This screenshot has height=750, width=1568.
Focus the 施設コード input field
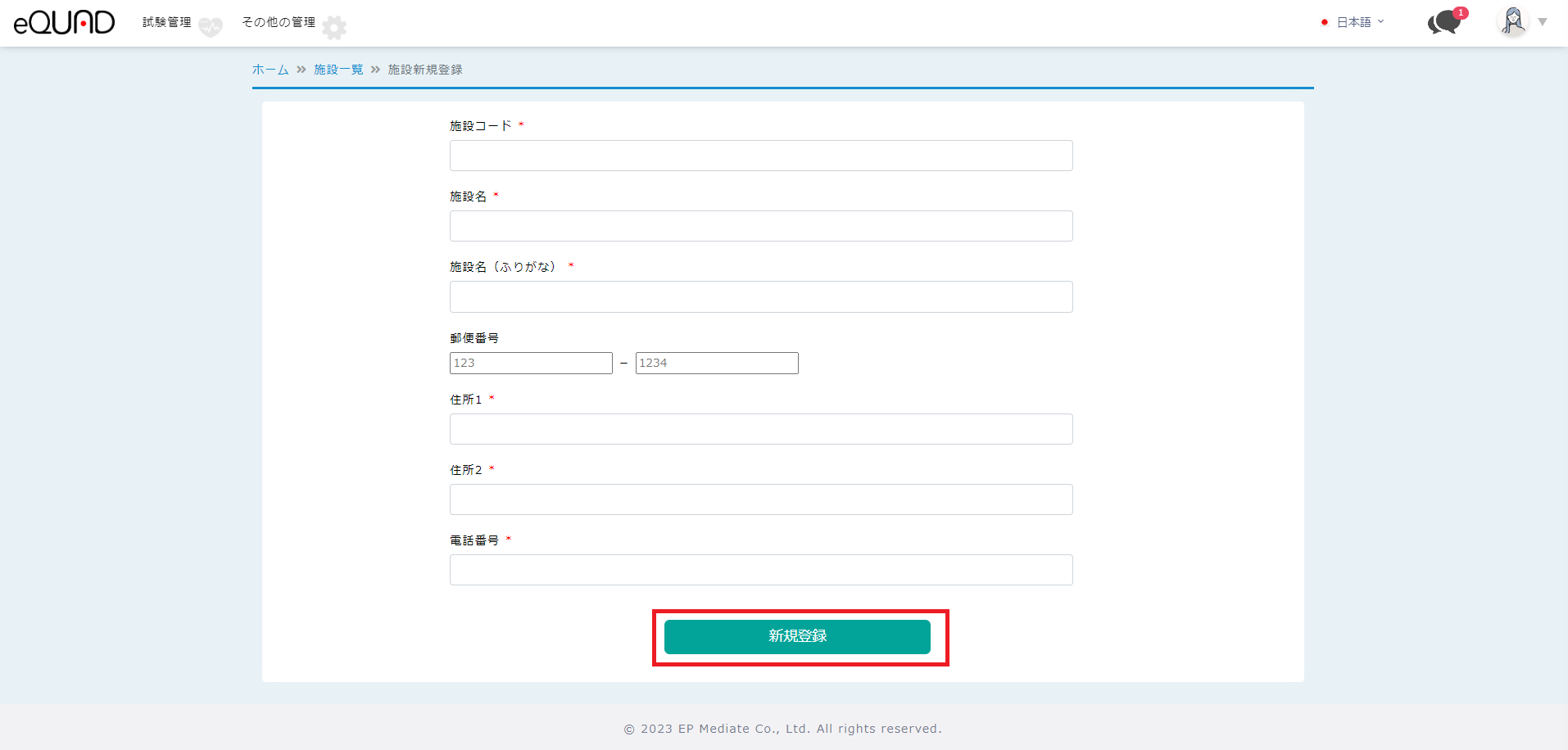[x=760, y=156]
